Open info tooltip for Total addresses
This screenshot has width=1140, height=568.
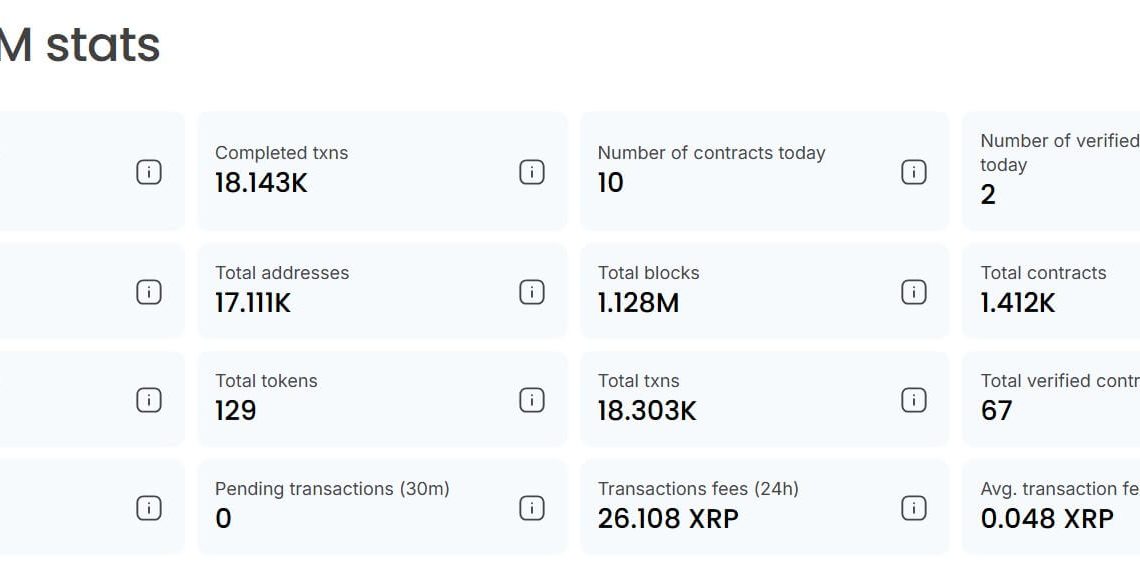pyautogui.click(x=532, y=292)
